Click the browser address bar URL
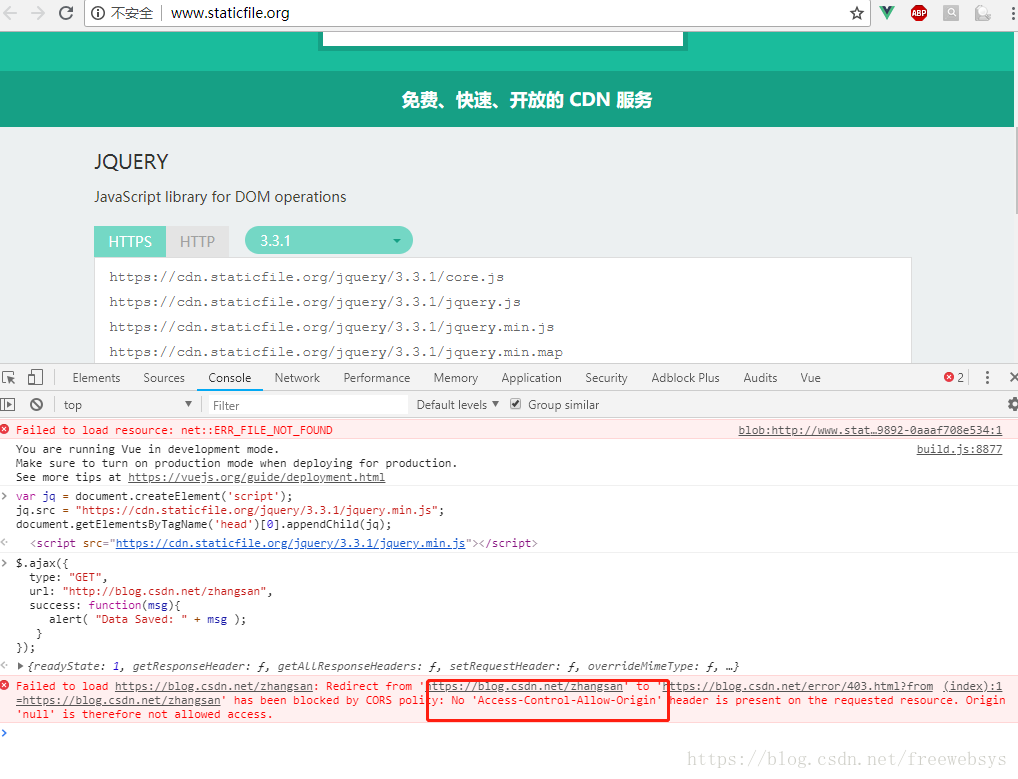 pos(230,13)
